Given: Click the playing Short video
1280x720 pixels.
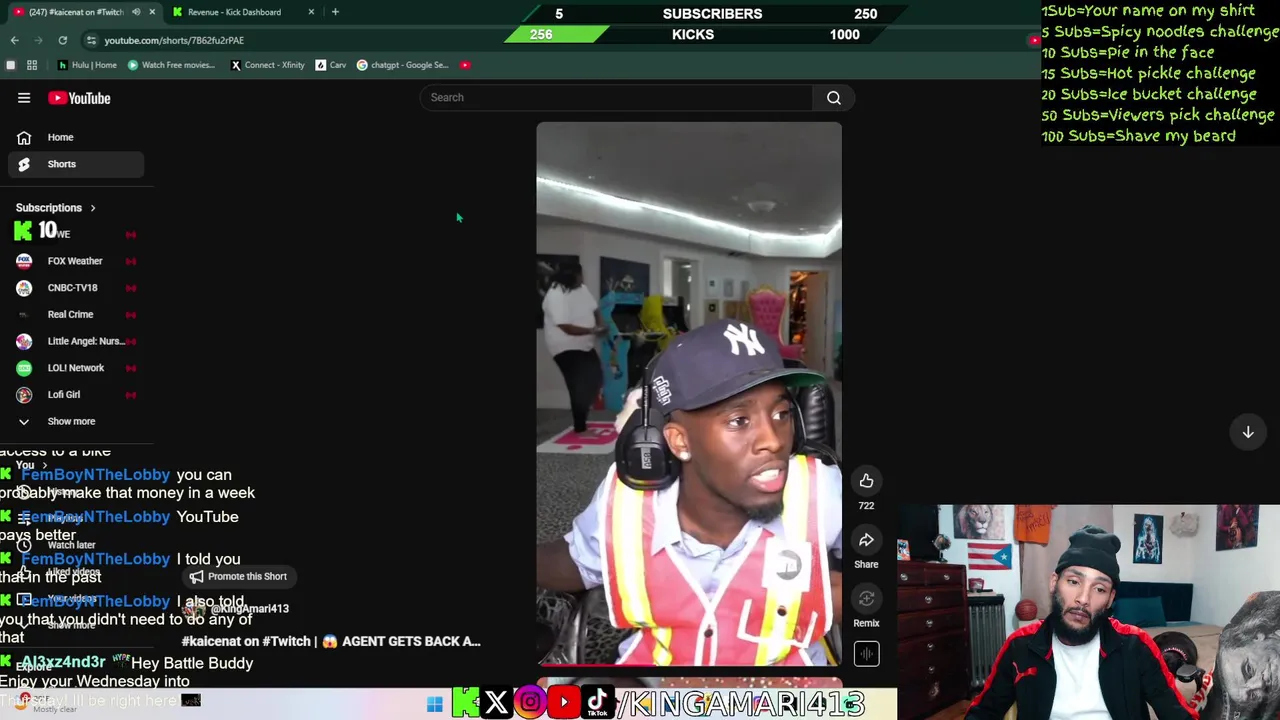Looking at the screenshot, I should pyautogui.click(x=689, y=394).
